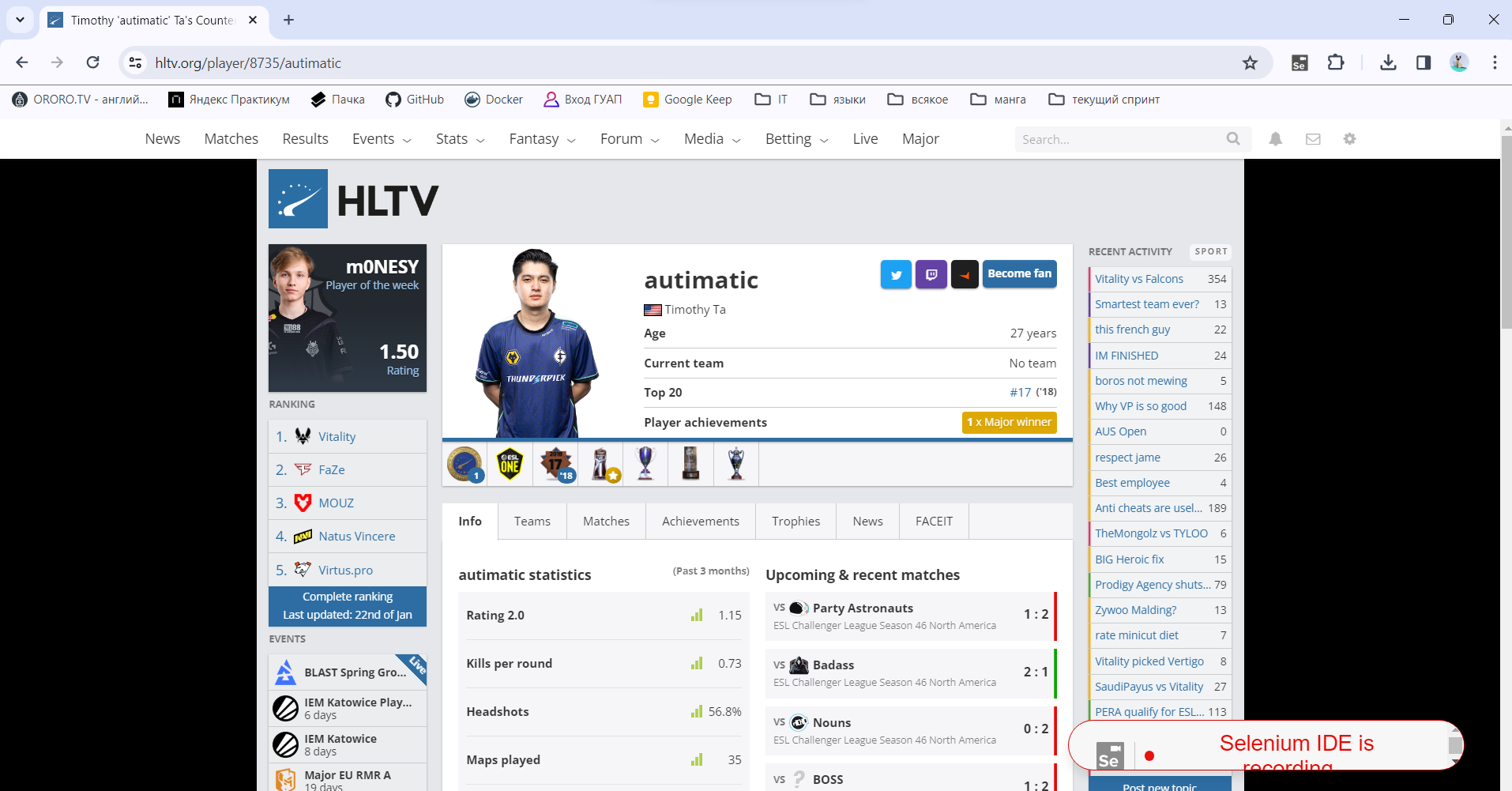Open Vitality vs Falcons forum thread

pos(1160,279)
